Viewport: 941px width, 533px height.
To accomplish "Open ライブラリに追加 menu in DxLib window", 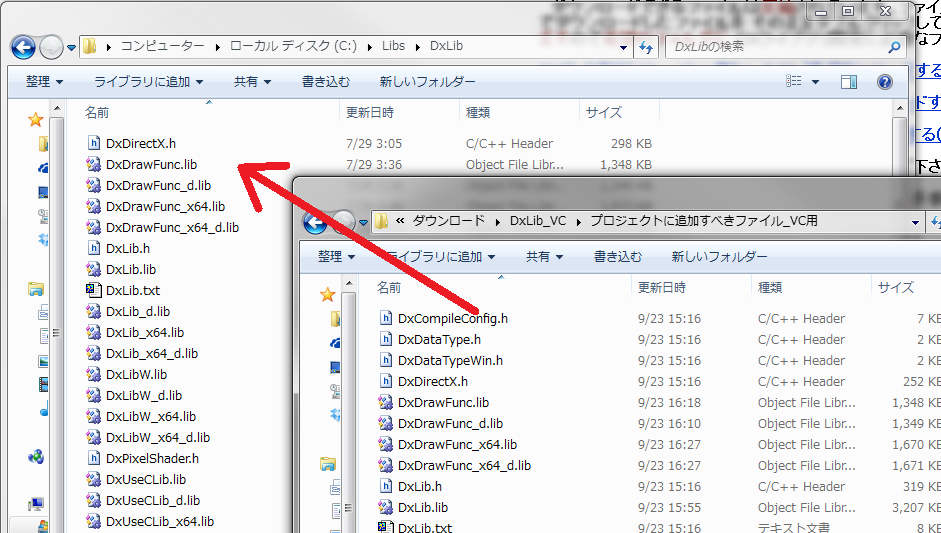I will pos(149,82).
